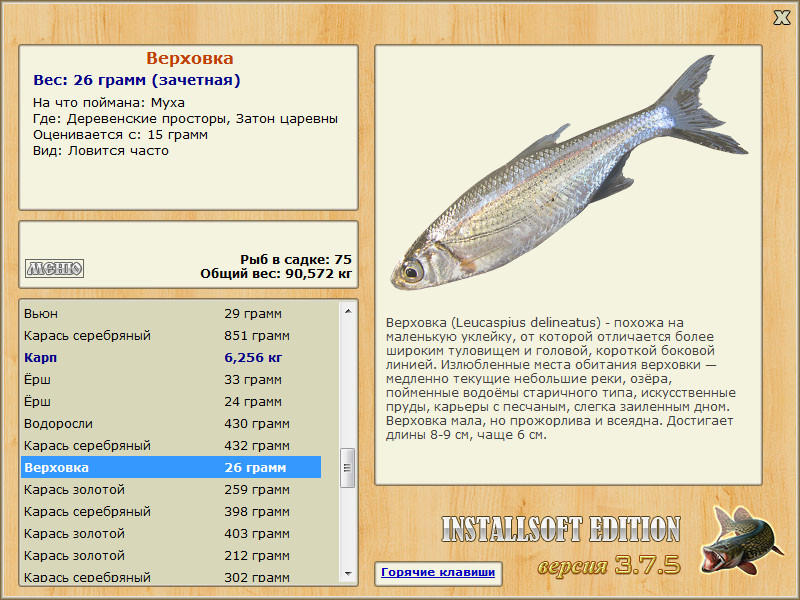This screenshot has height=600, width=800.
Task: Click the Общий вес: 90,572 кг total
Action: pos(276,274)
